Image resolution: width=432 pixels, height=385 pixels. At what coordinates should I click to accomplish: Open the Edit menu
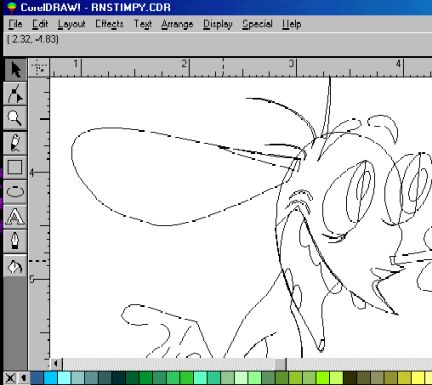[x=40, y=24]
